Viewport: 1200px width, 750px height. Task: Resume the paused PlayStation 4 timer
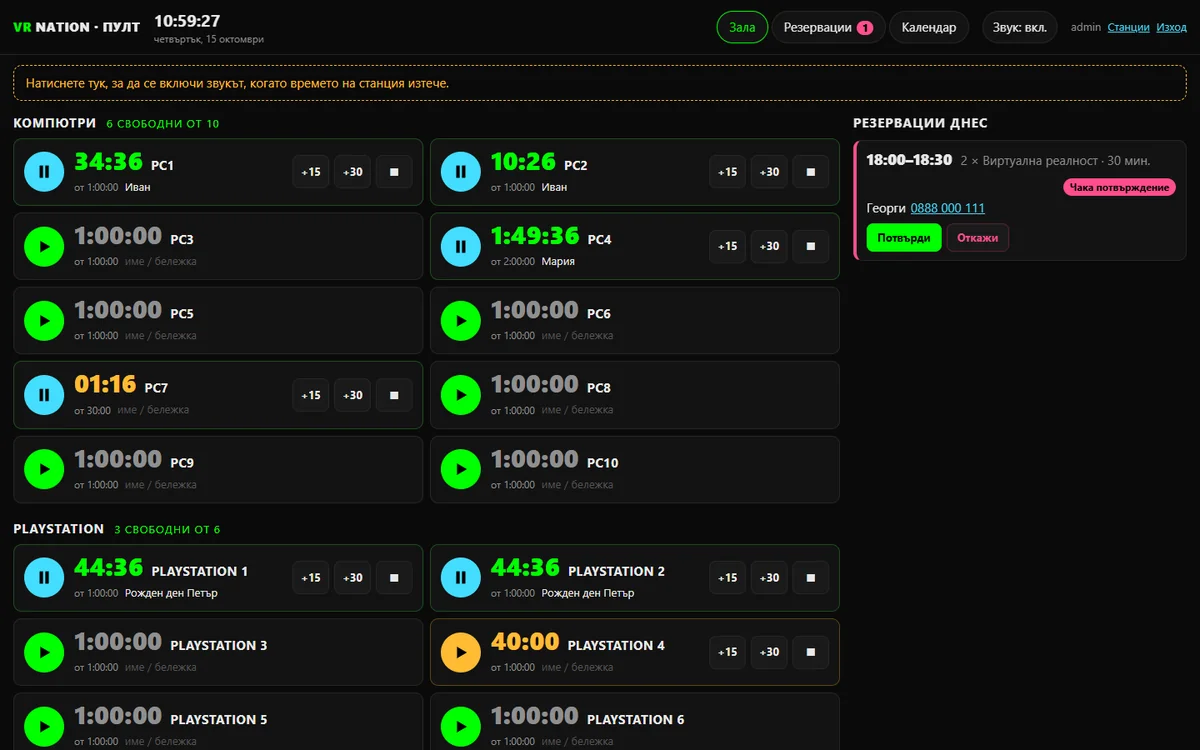461,652
